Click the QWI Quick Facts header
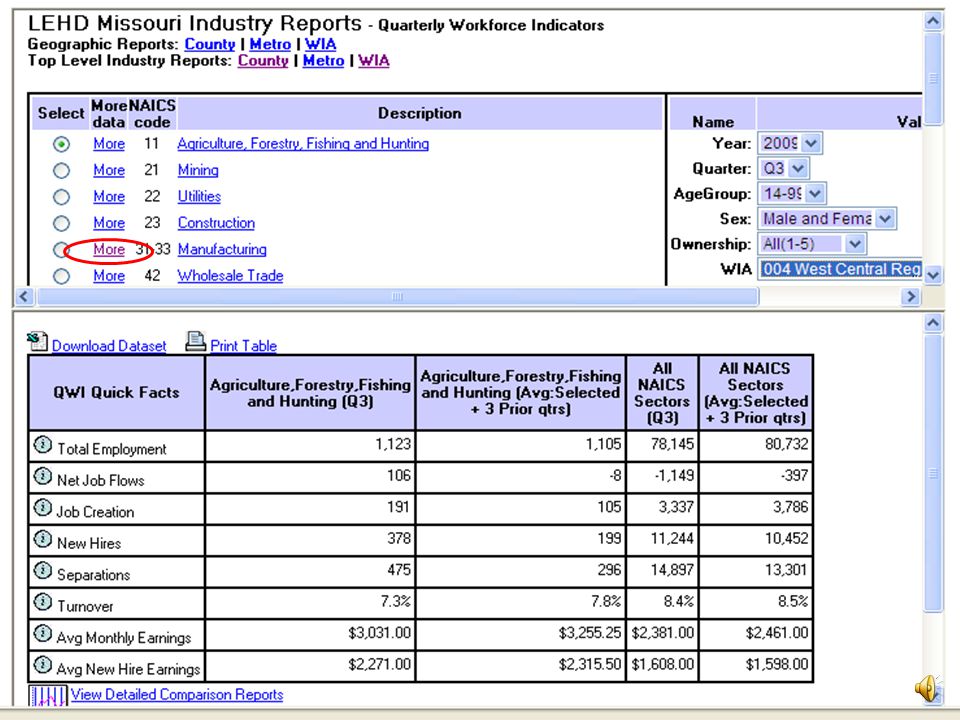This screenshot has width=960, height=720. click(116, 392)
